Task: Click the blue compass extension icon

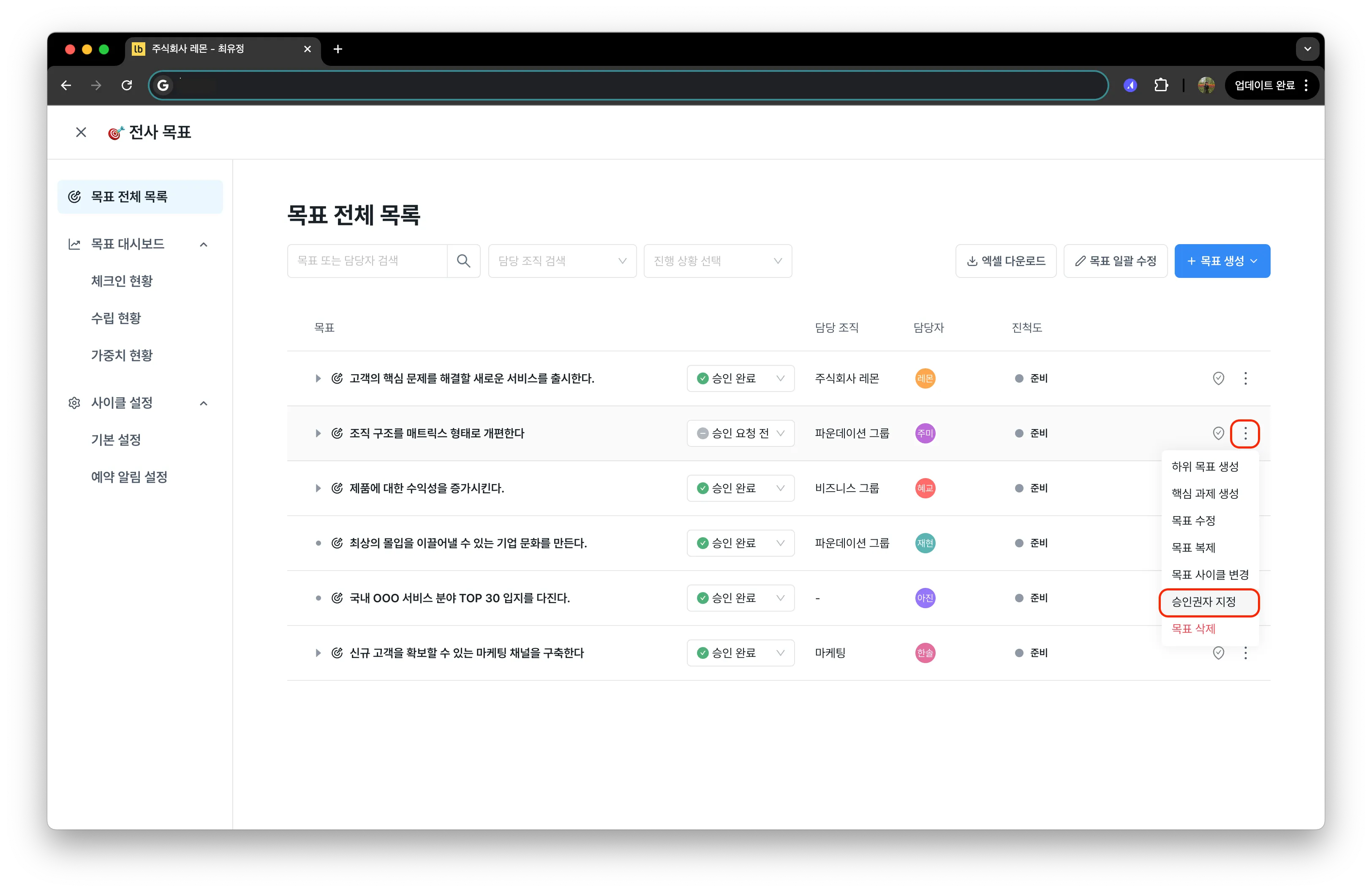Action: (x=1130, y=85)
